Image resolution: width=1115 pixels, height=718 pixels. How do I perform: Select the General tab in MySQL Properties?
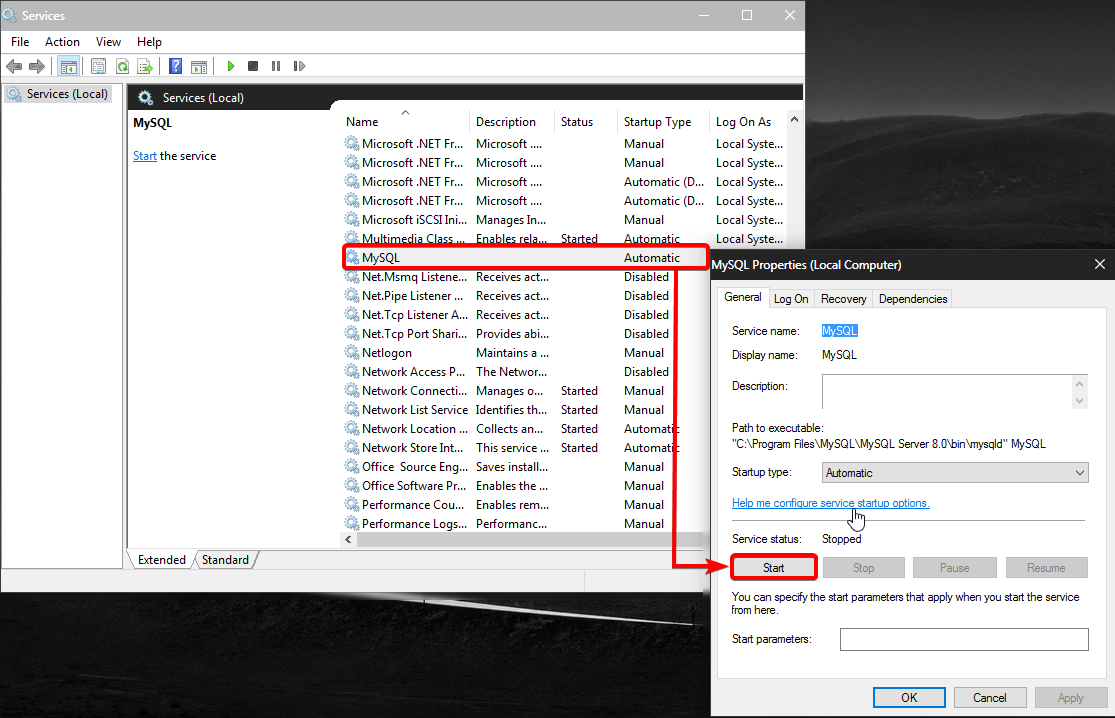[742, 297]
